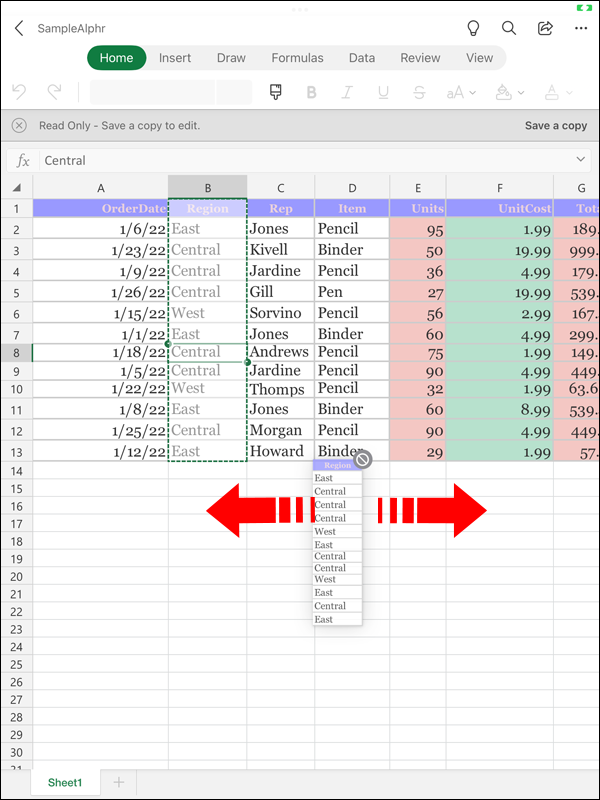Image resolution: width=600 pixels, height=800 pixels.
Task: Click units cell with 95
Action: [x=418, y=229]
